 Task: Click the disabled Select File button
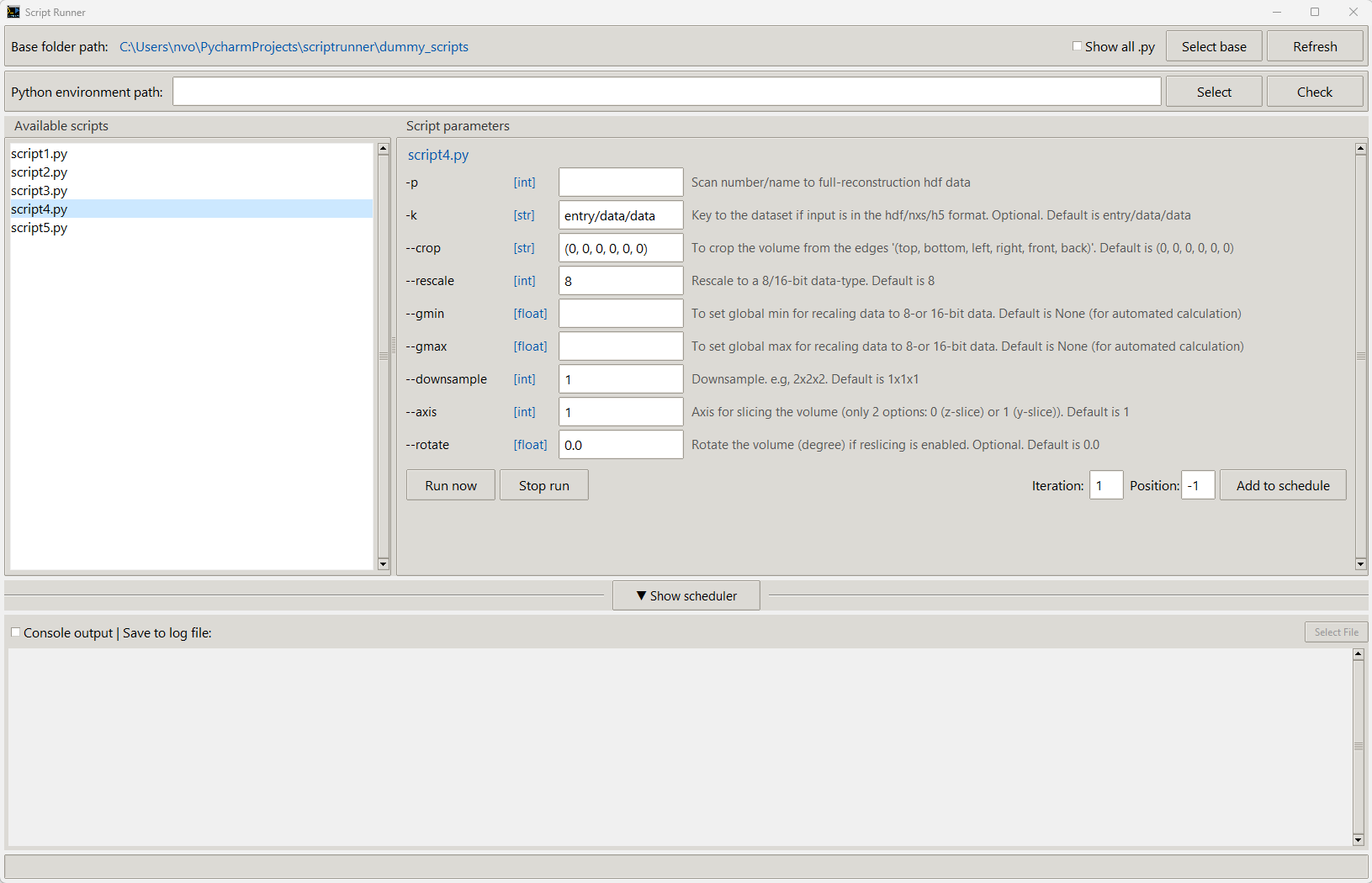1336,632
